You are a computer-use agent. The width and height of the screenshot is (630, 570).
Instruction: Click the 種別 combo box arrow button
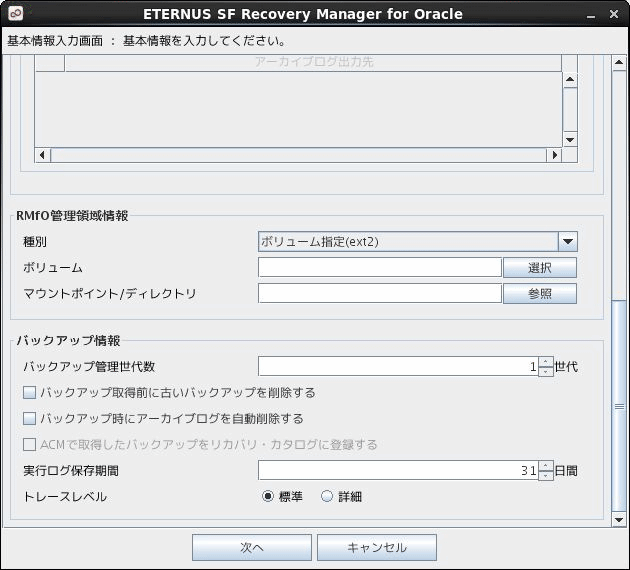pos(568,241)
